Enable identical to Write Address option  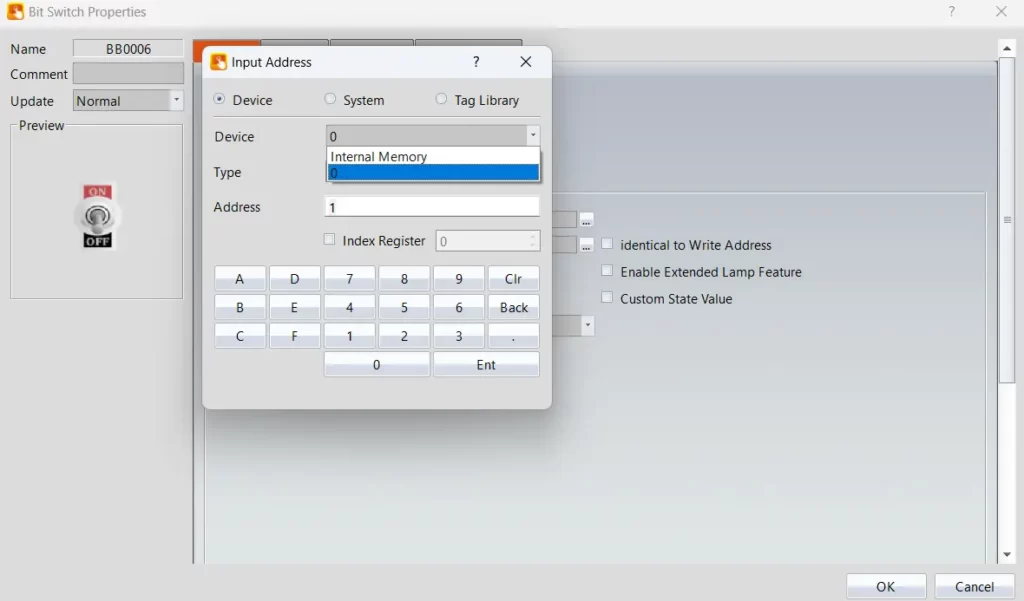point(607,244)
